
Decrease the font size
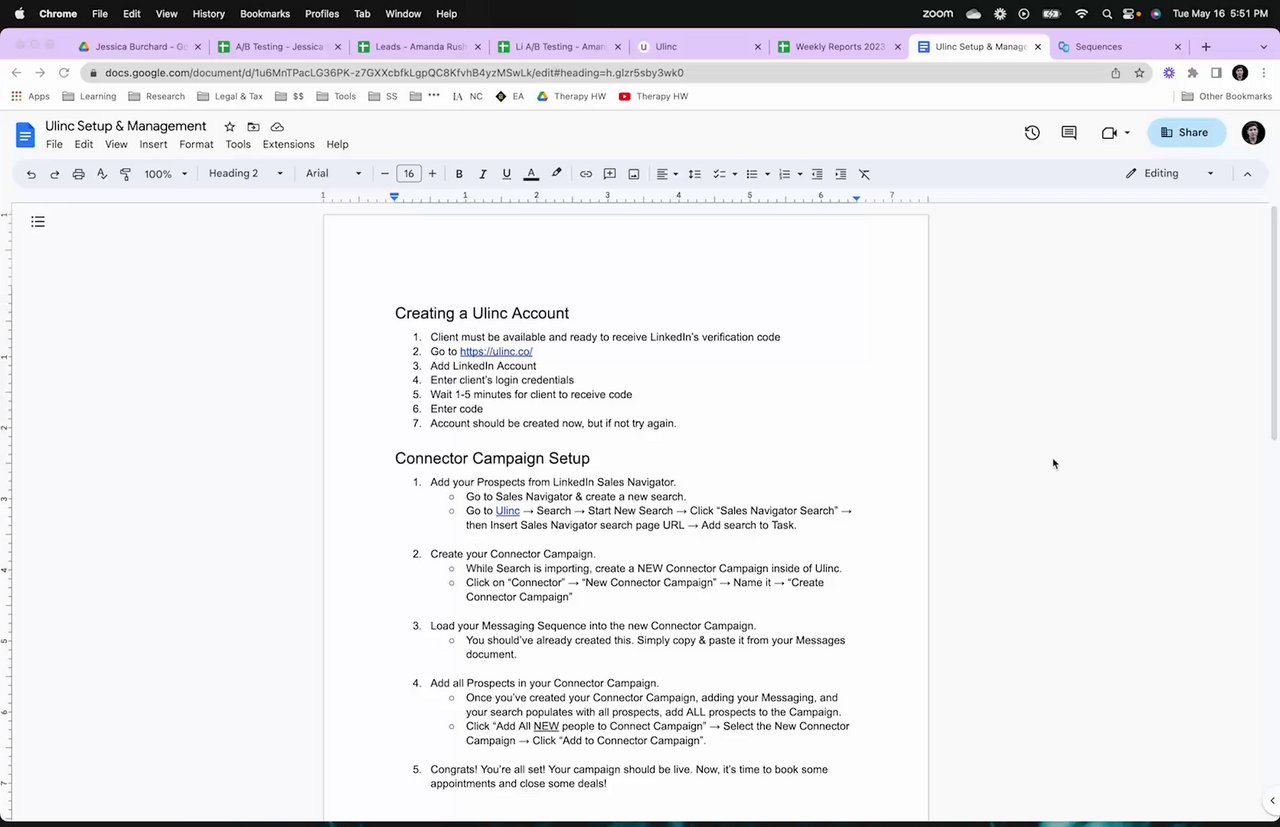click(x=385, y=174)
